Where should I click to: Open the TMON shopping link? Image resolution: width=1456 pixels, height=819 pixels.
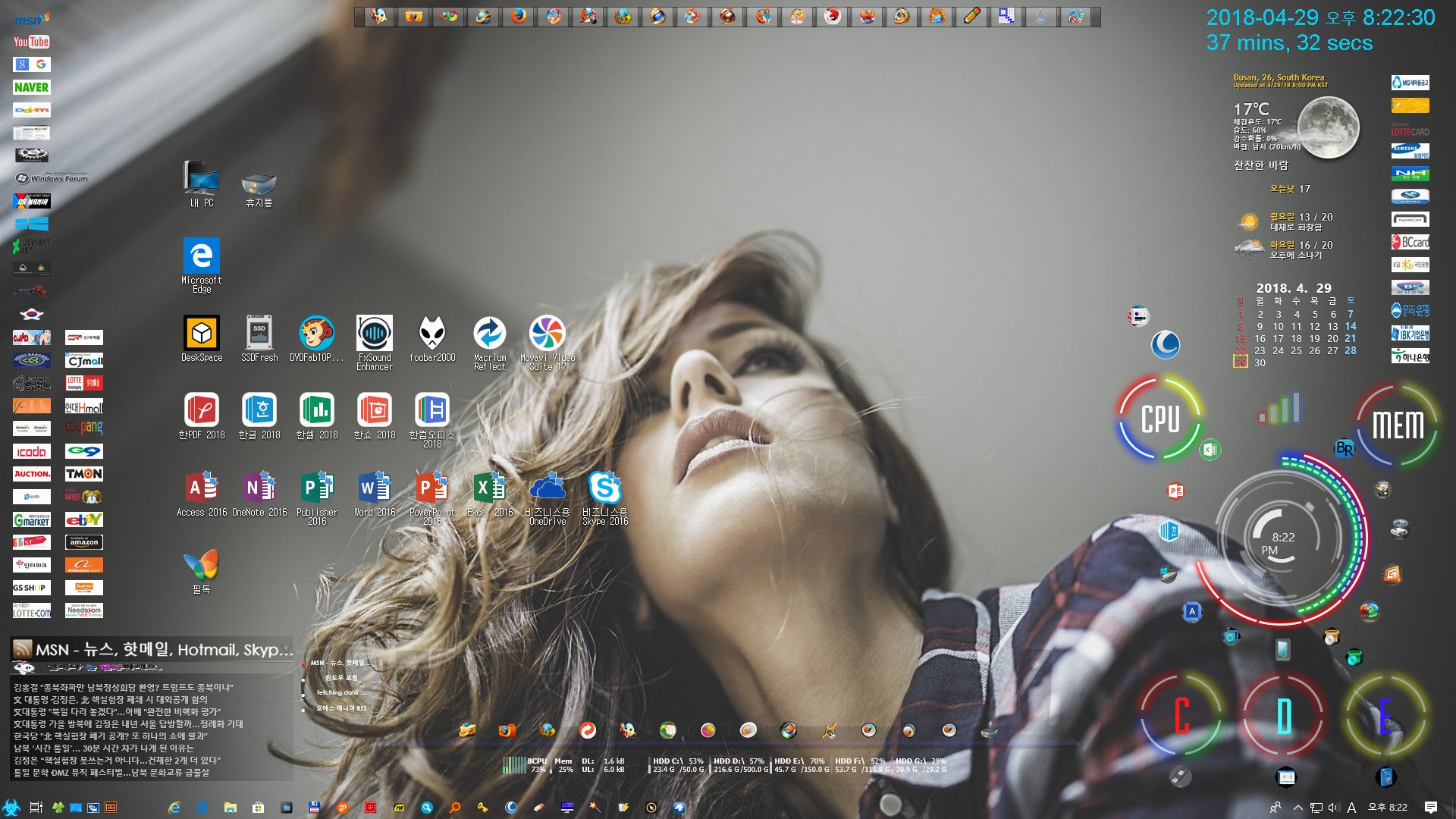(x=84, y=474)
